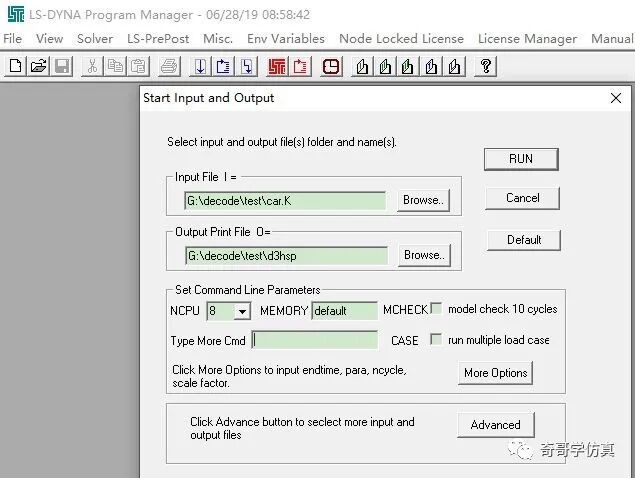Click the Type More Cmd field
Screen dimensions: 635x478
315,340
